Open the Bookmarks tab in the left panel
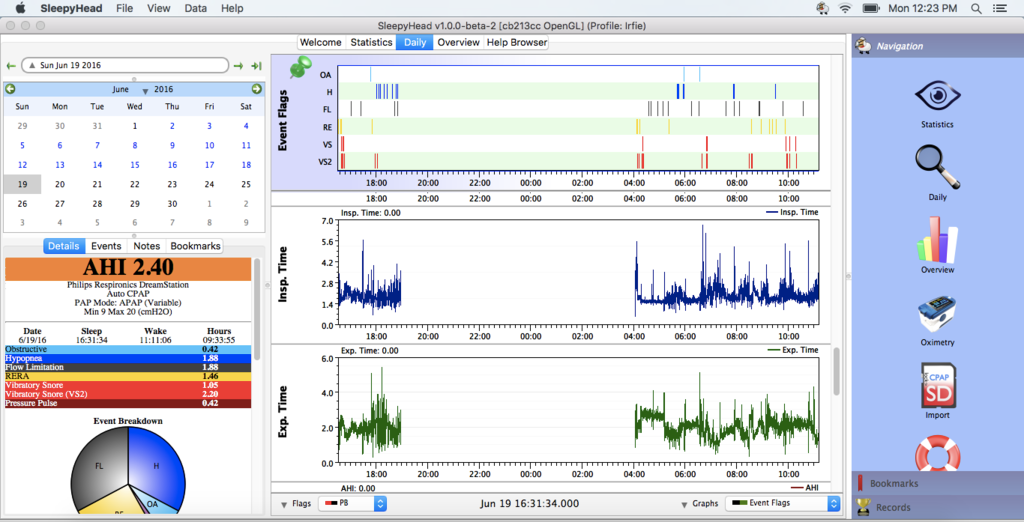The height and width of the screenshot is (522, 1024). coord(195,246)
